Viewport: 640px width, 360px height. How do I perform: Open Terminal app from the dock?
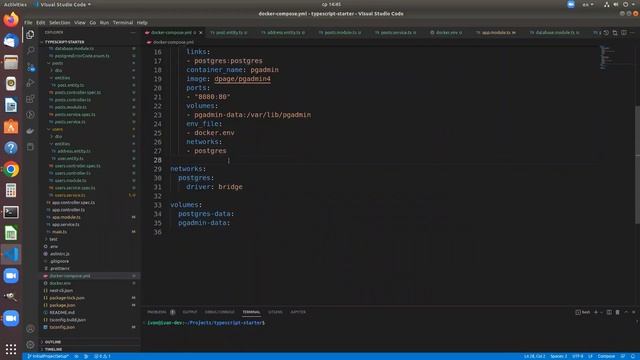point(11,212)
